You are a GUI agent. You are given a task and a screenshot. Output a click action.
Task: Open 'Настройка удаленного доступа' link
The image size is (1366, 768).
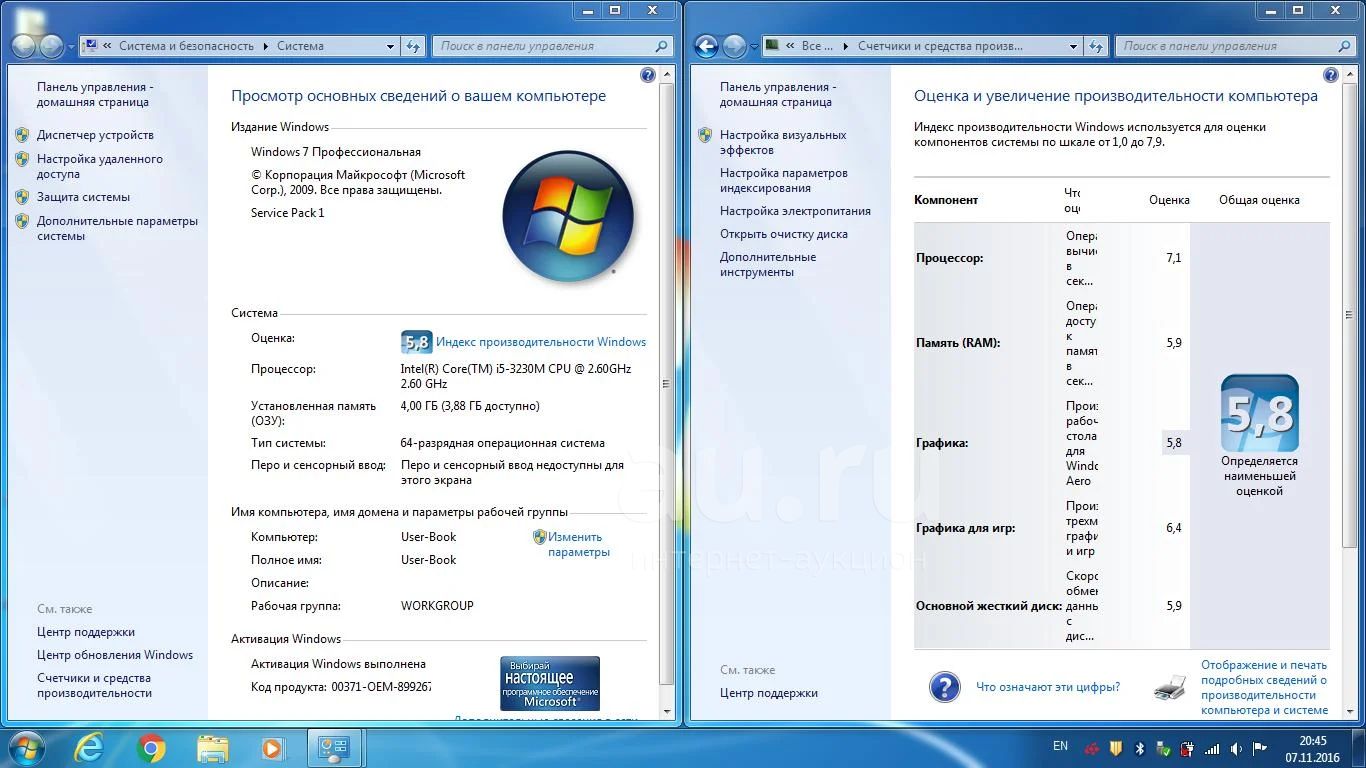pyautogui.click(x=100, y=166)
